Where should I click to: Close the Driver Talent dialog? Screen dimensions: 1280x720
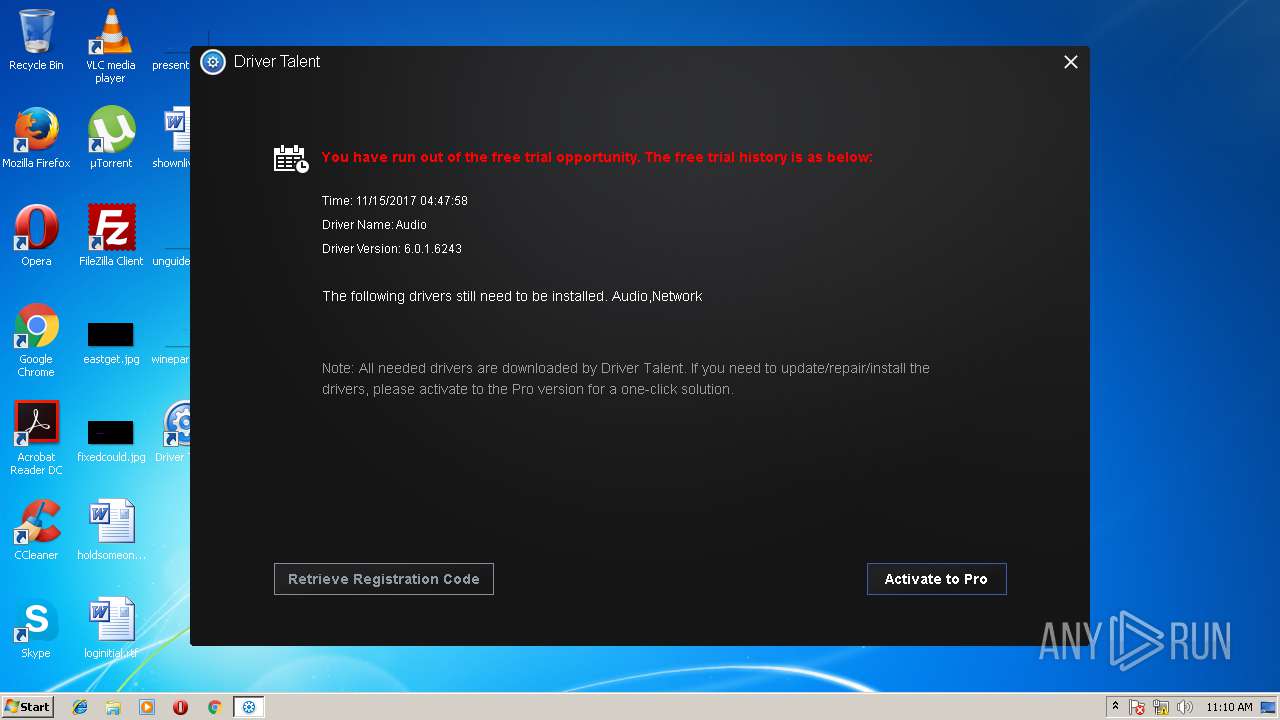pyautogui.click(x=1070, y=62)
